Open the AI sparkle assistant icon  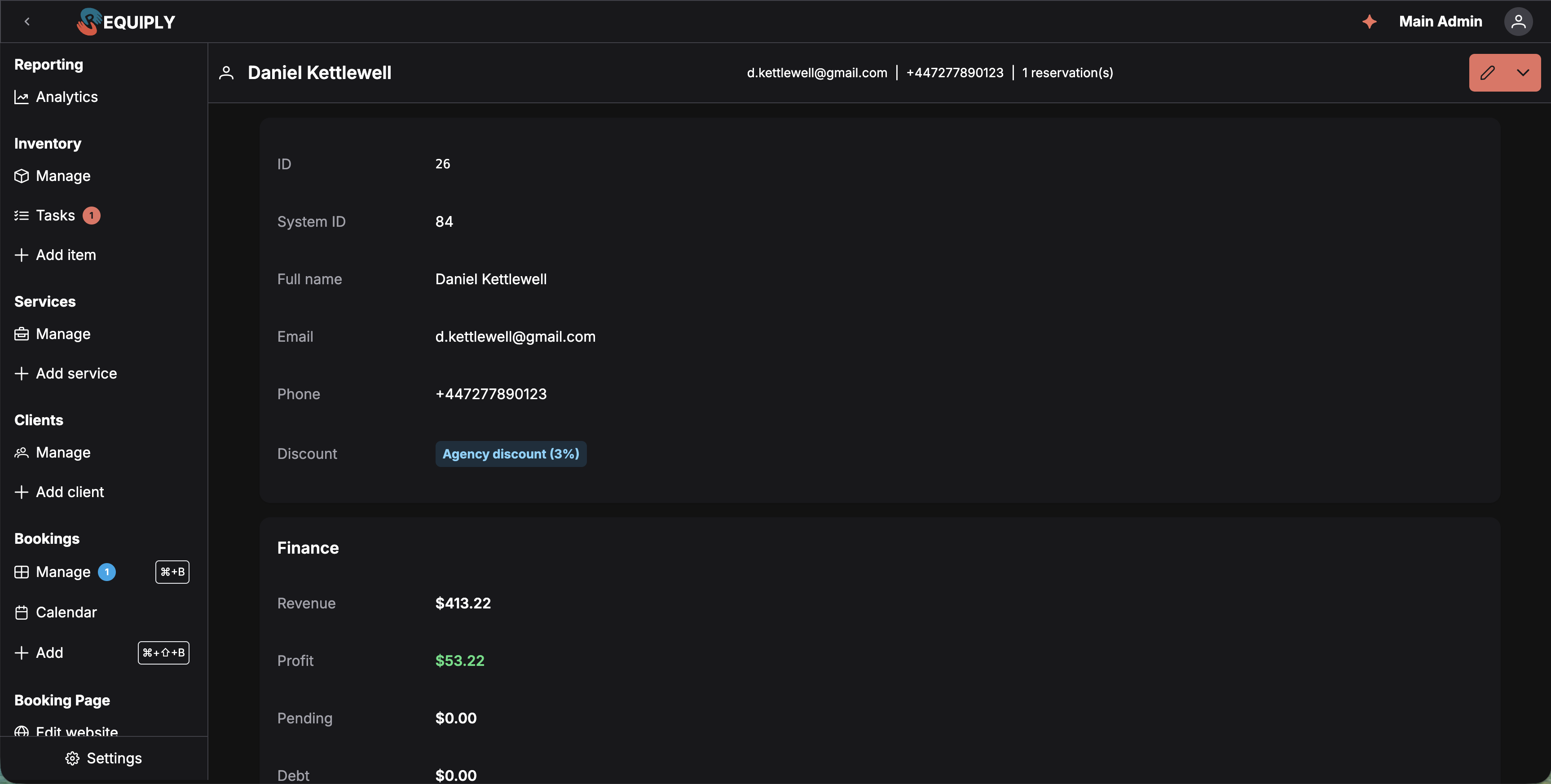click(x=1369, y=22)
